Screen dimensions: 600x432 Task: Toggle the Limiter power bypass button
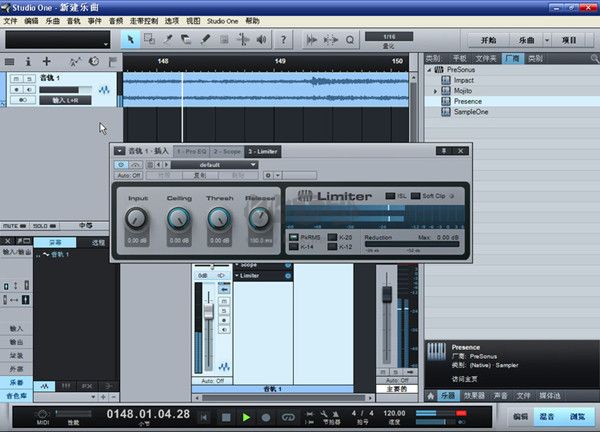point(121,164)
